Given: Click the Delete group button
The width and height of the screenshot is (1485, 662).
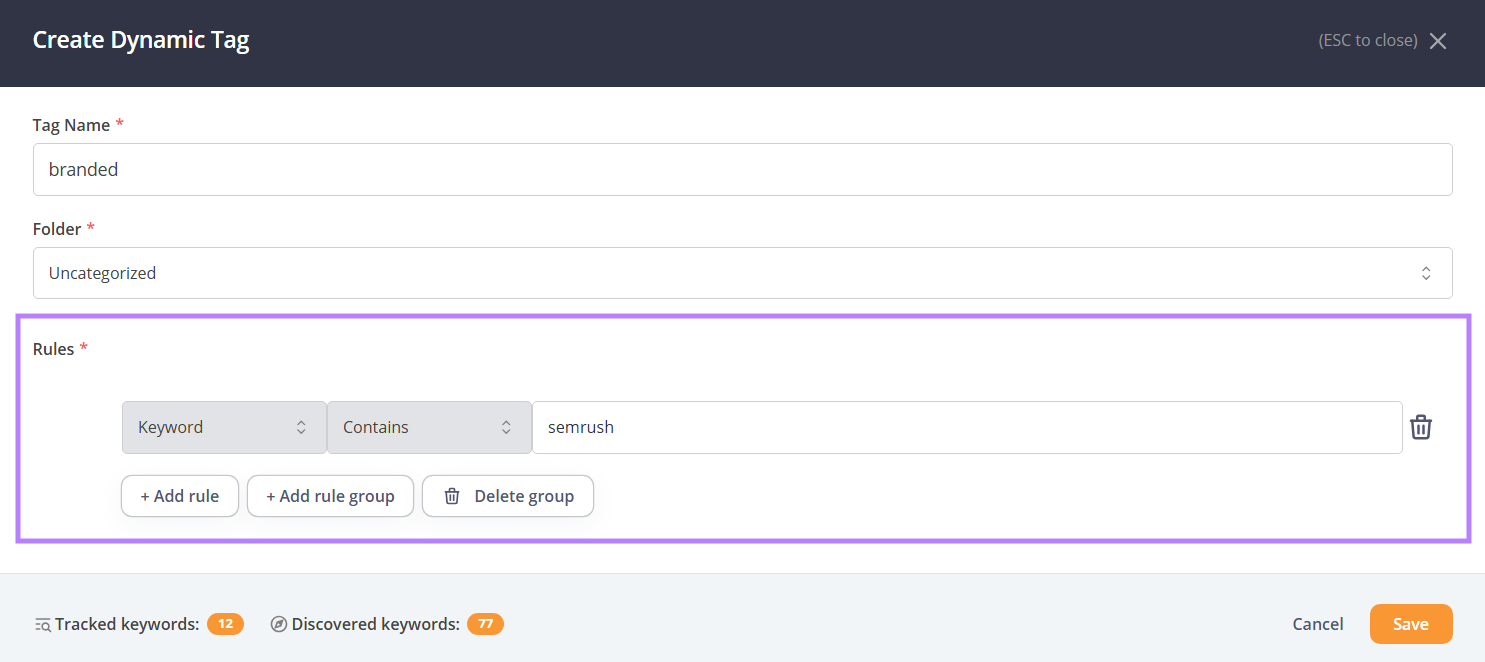Looking at the screenshot, I should (x=508, y=495).
